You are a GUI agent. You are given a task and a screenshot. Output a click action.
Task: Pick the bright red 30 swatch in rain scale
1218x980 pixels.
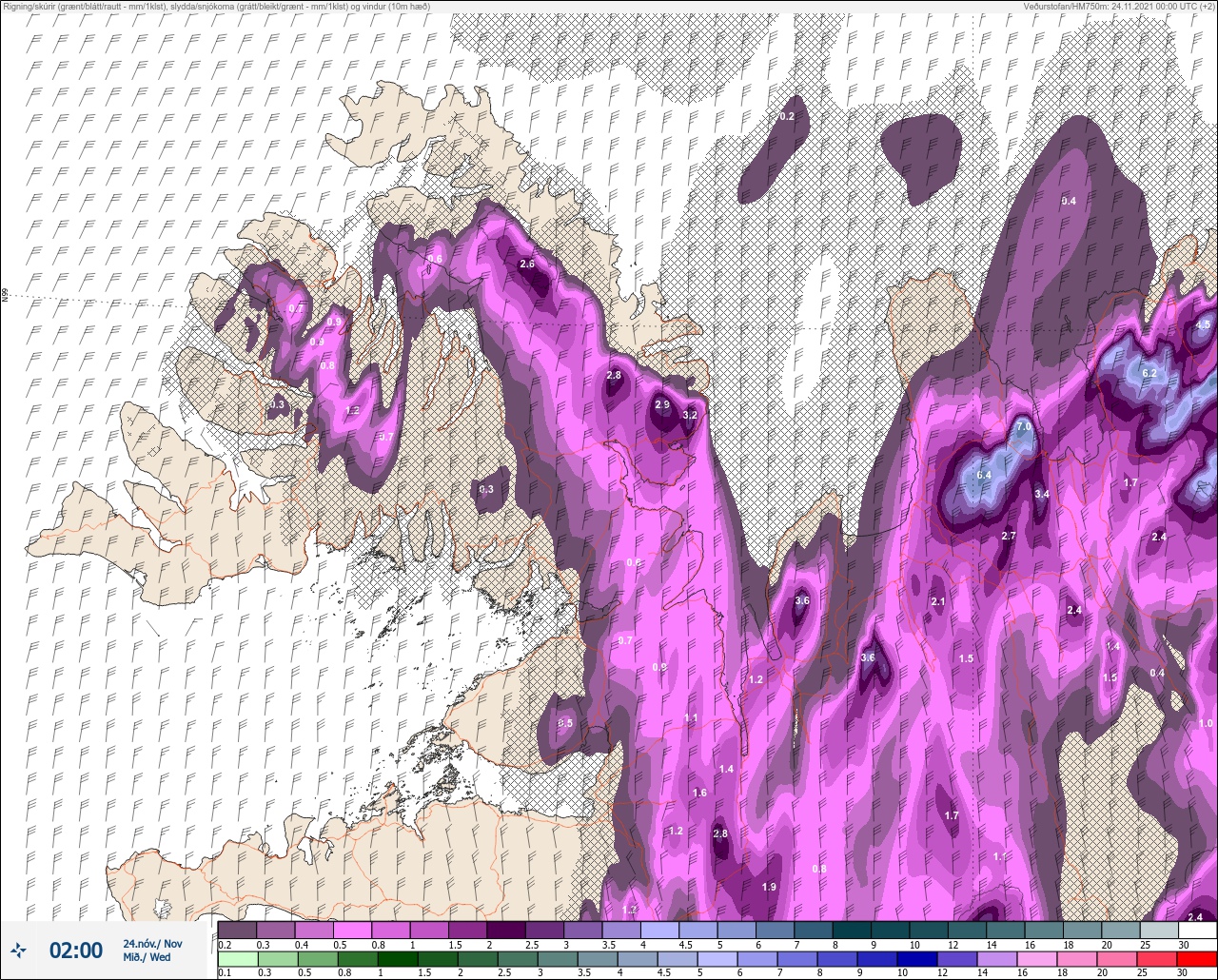point(1197,958)
